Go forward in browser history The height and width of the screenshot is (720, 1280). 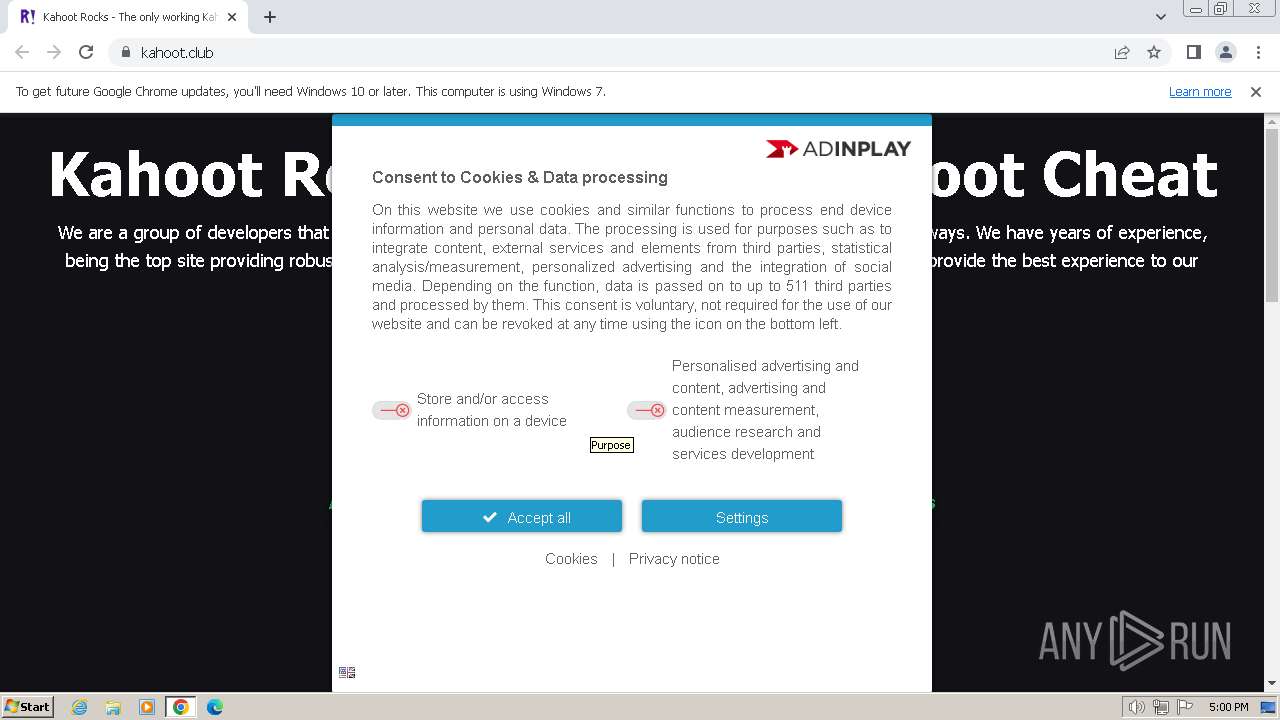(x=54, y=52)
